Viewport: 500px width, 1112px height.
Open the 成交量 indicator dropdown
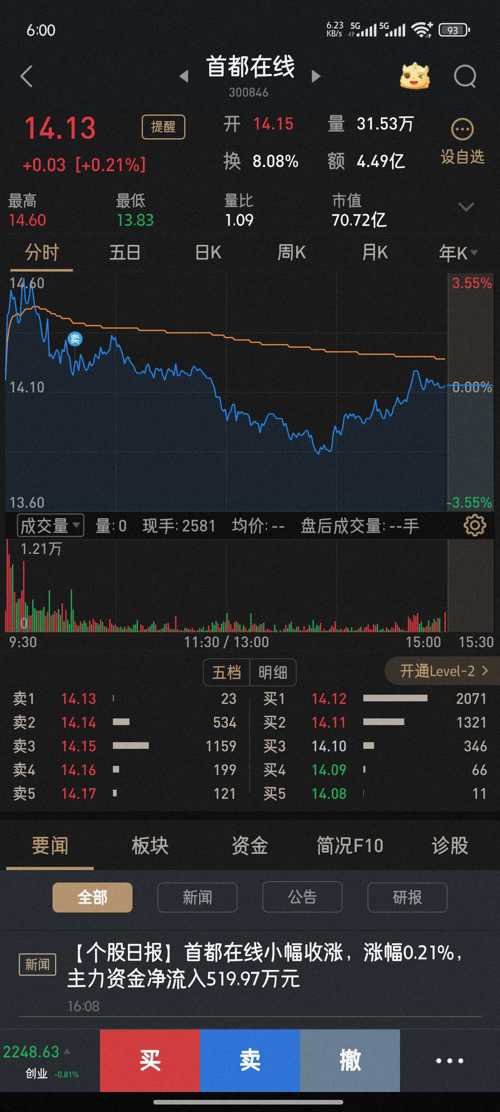(50, 526)
